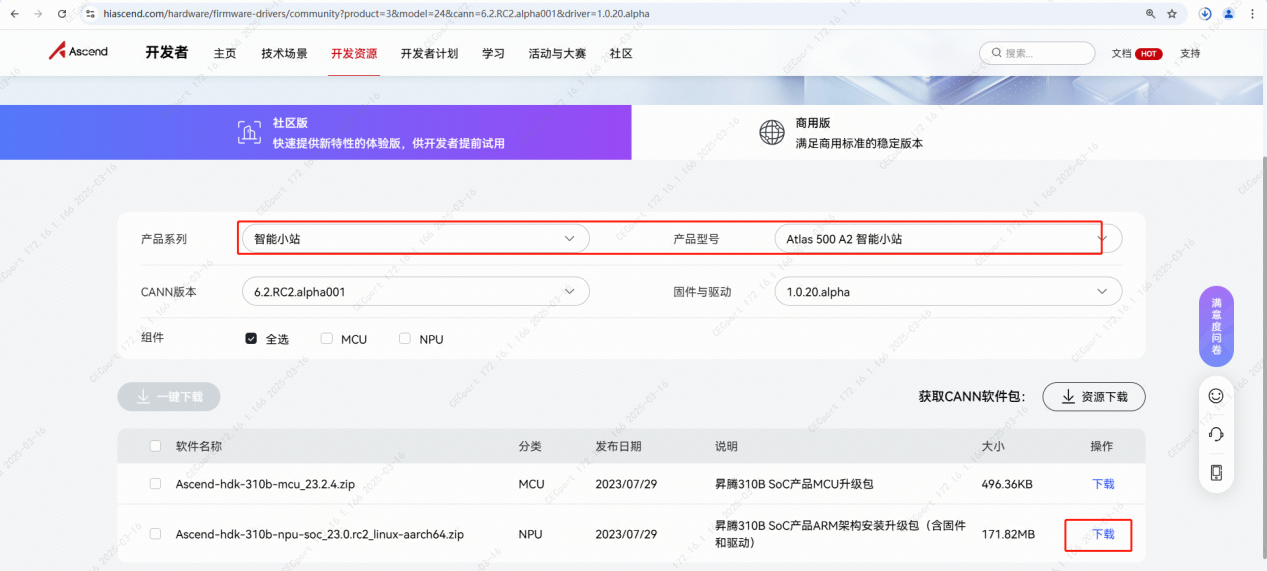The image size is (1267, 571).
Task: Click the 社区版 edition icon
Action: [x=249, y=133]
